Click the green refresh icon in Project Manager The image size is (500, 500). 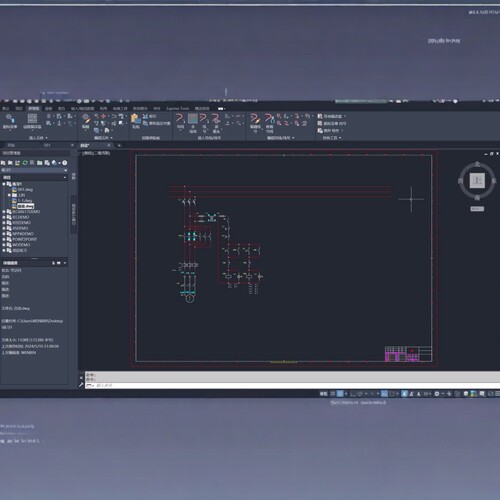click(x=25, y=163)
